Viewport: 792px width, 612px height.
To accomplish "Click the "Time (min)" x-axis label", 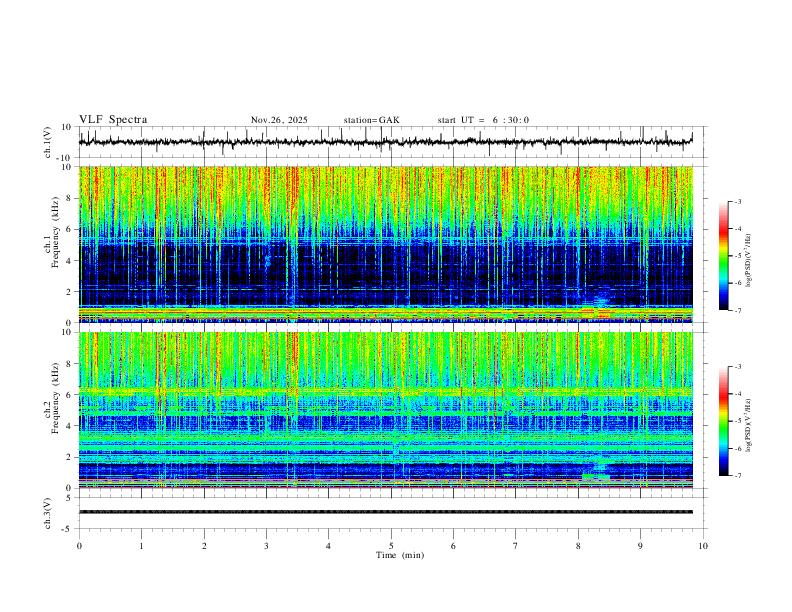I will 400,555.
